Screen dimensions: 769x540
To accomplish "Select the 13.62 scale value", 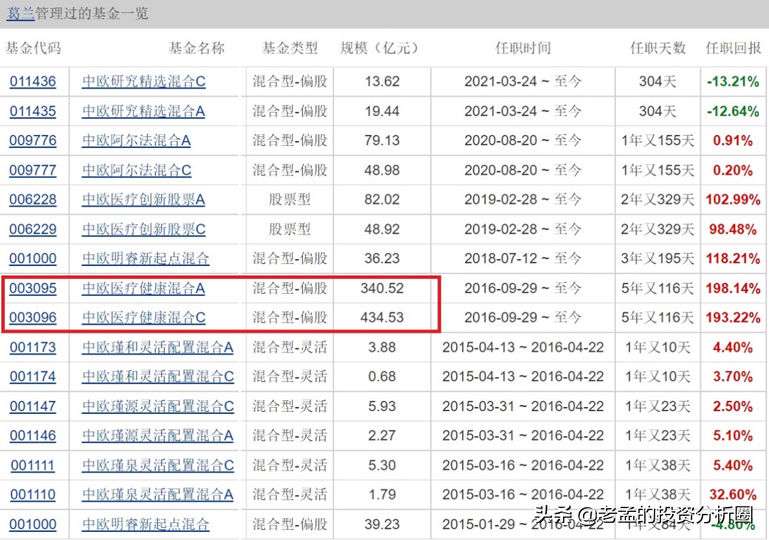I will pos(382,81).
